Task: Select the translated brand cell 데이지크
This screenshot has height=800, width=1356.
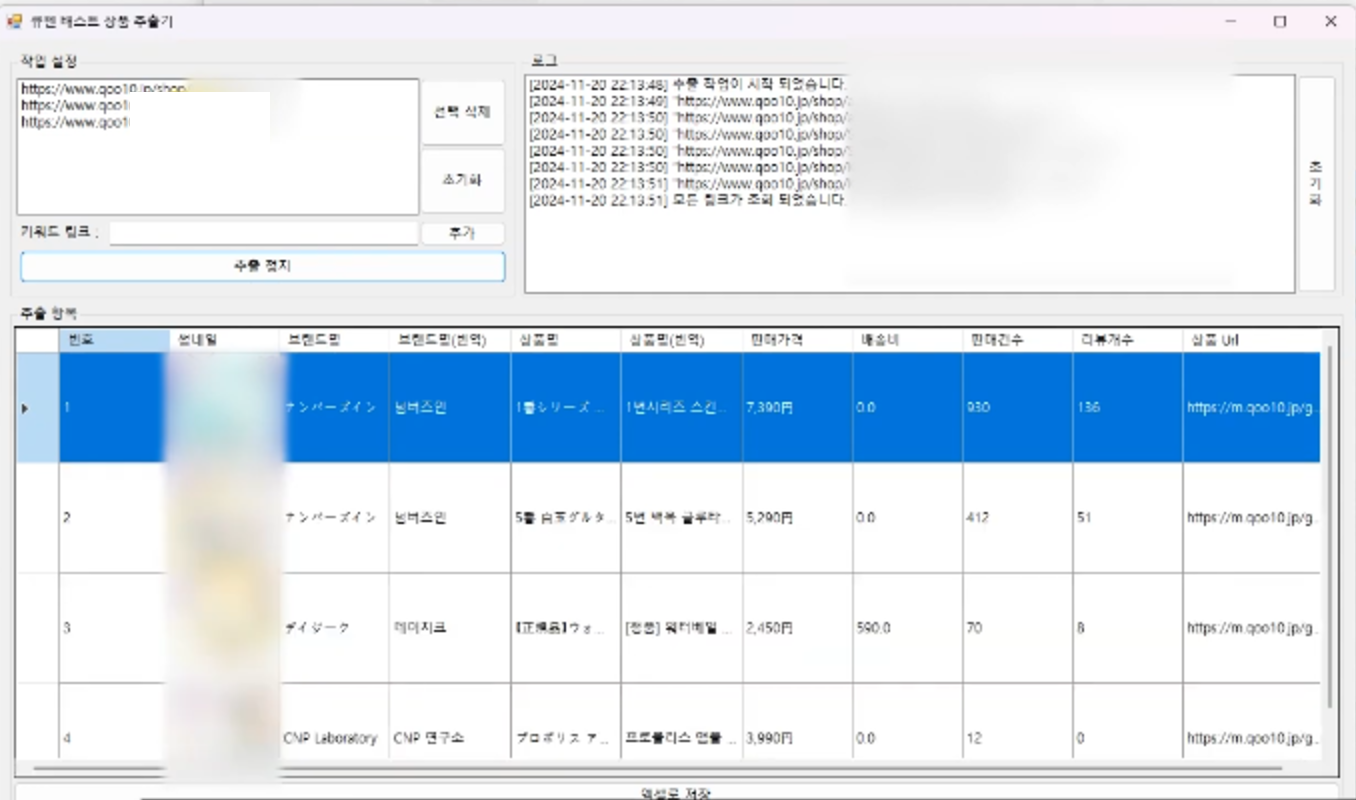Action: tap(450, 628)
